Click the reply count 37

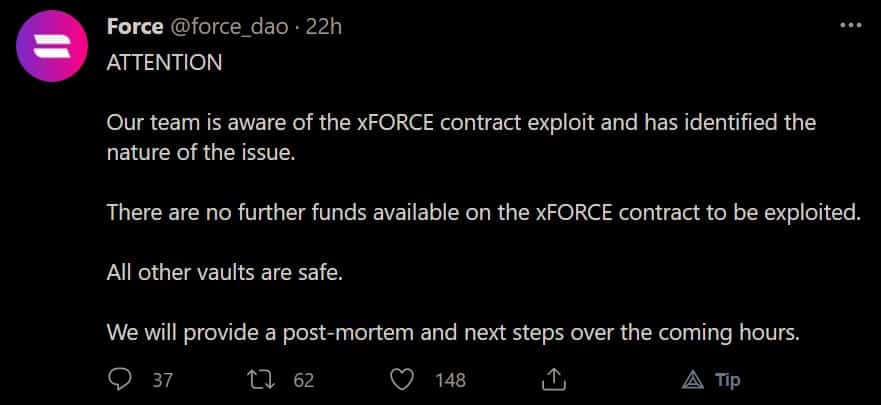pos(163,381)
